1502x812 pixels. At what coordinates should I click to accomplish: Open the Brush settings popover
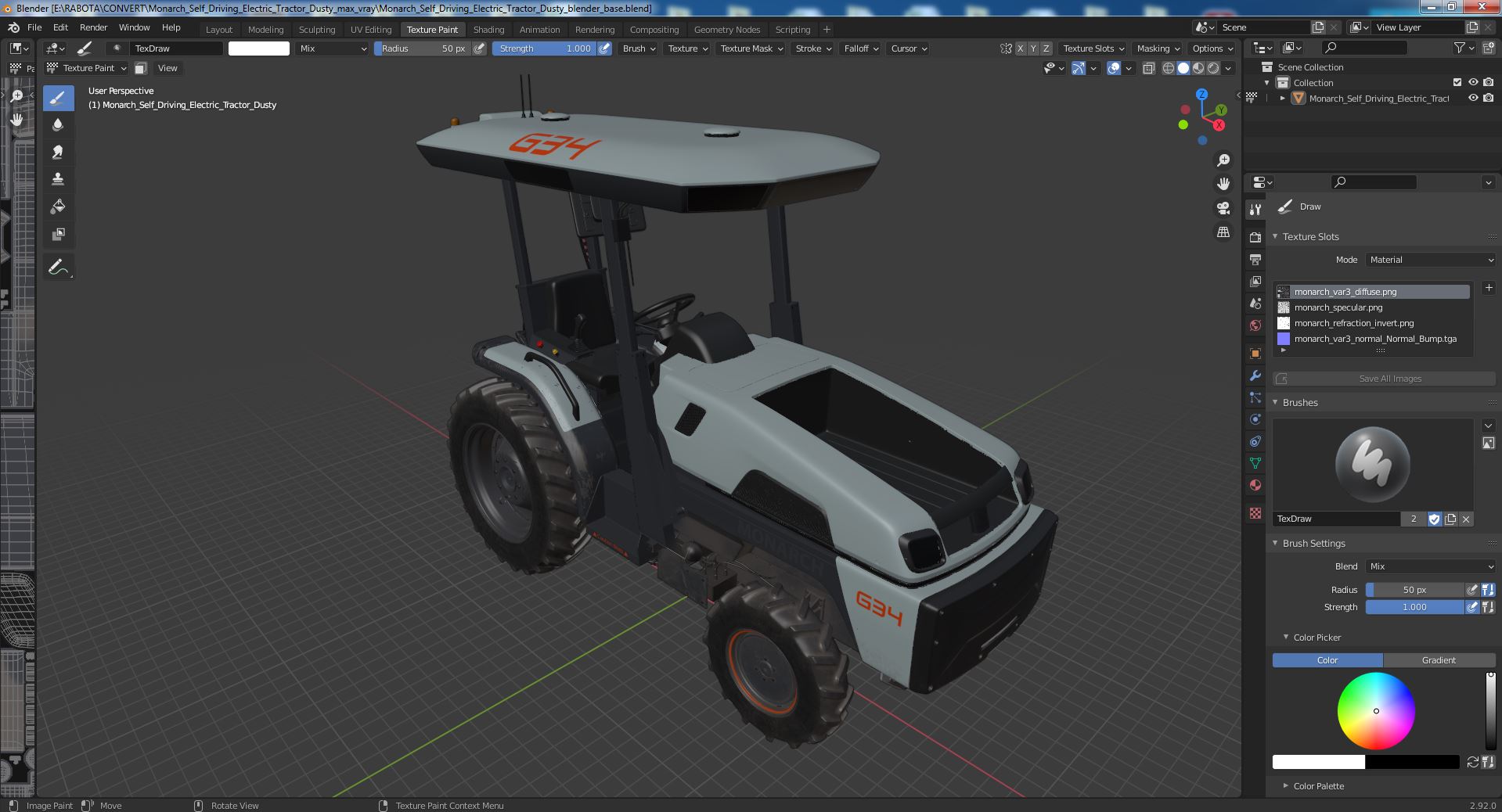click(639, 49)
